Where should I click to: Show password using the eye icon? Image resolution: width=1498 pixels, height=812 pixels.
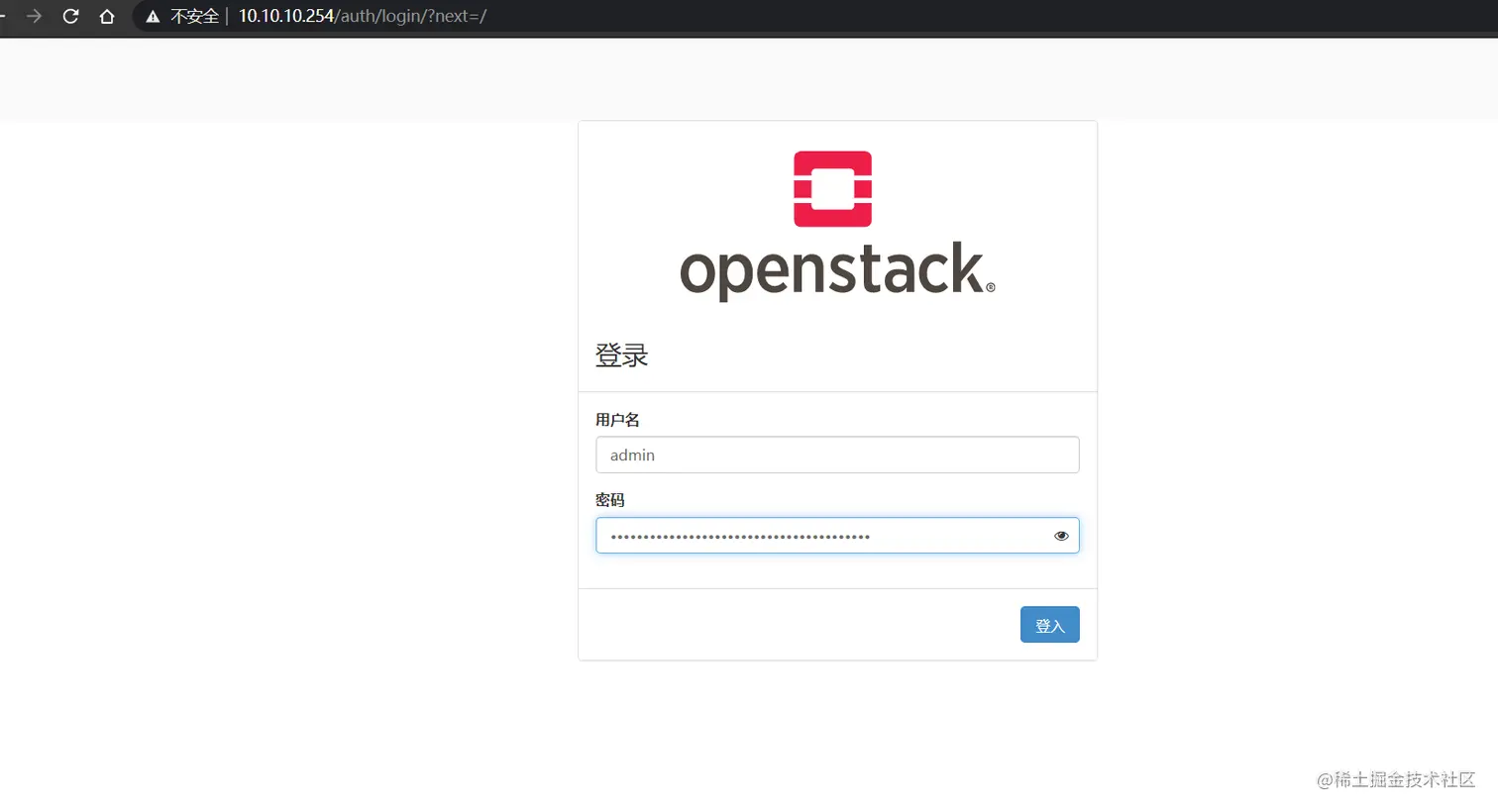click(1061, 536)
